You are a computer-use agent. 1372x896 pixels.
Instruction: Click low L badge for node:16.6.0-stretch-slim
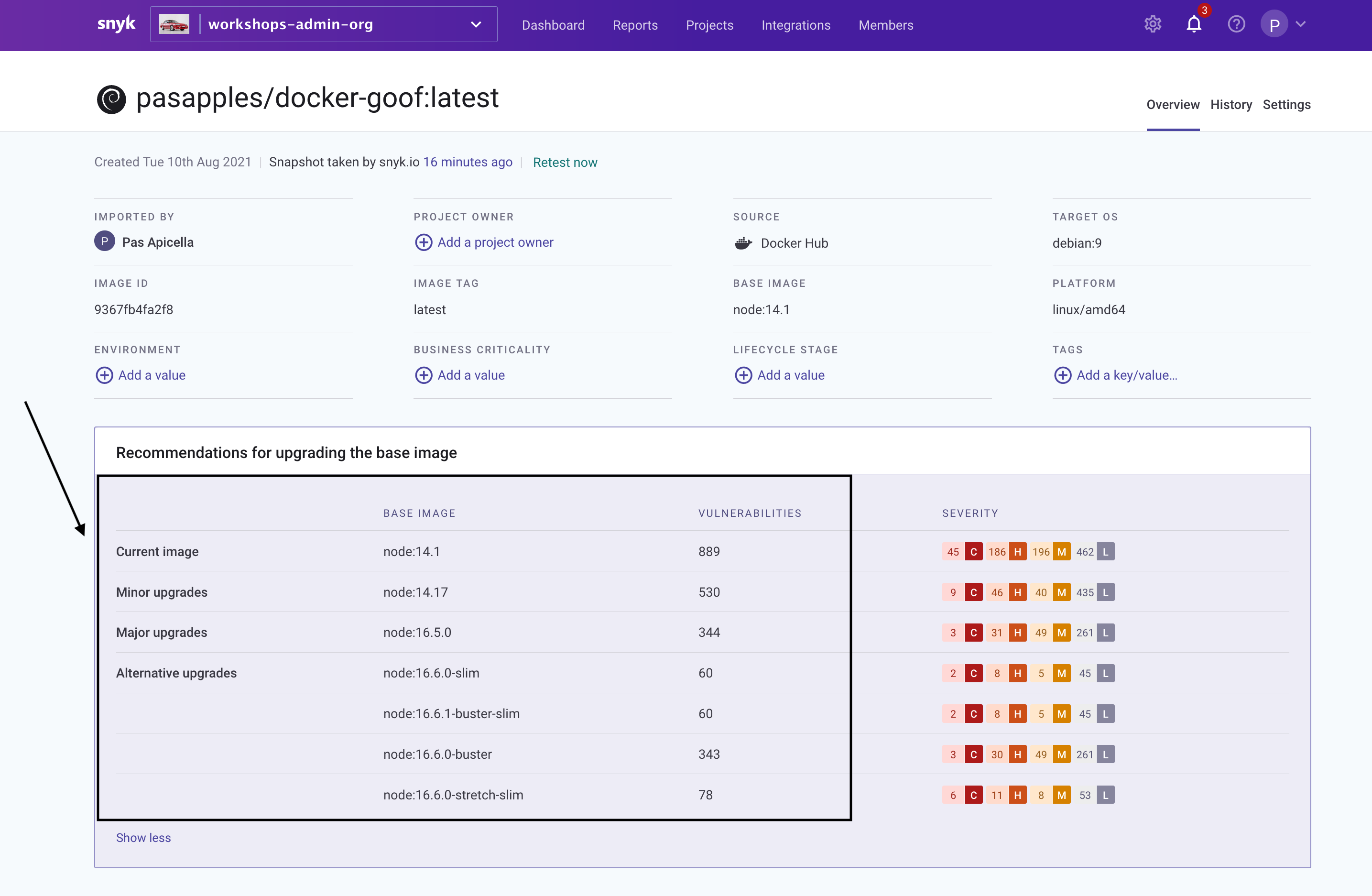point(1105,795)
